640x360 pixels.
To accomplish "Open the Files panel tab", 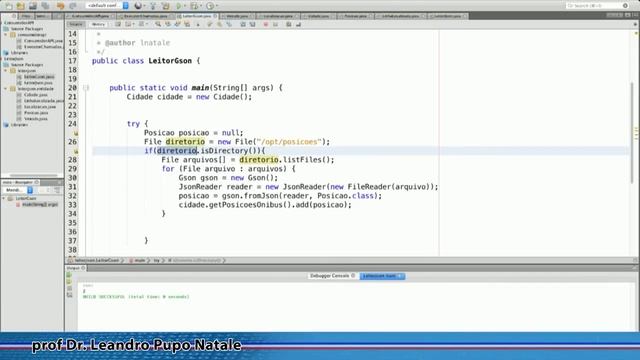I will coord(26,16).
